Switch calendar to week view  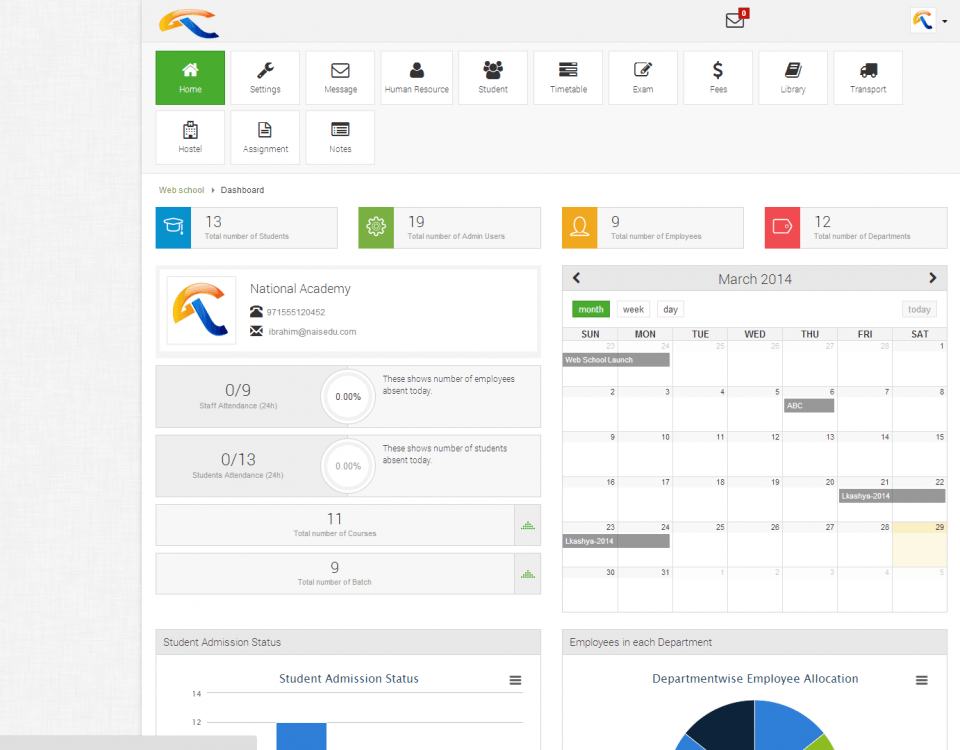[633, 309]
